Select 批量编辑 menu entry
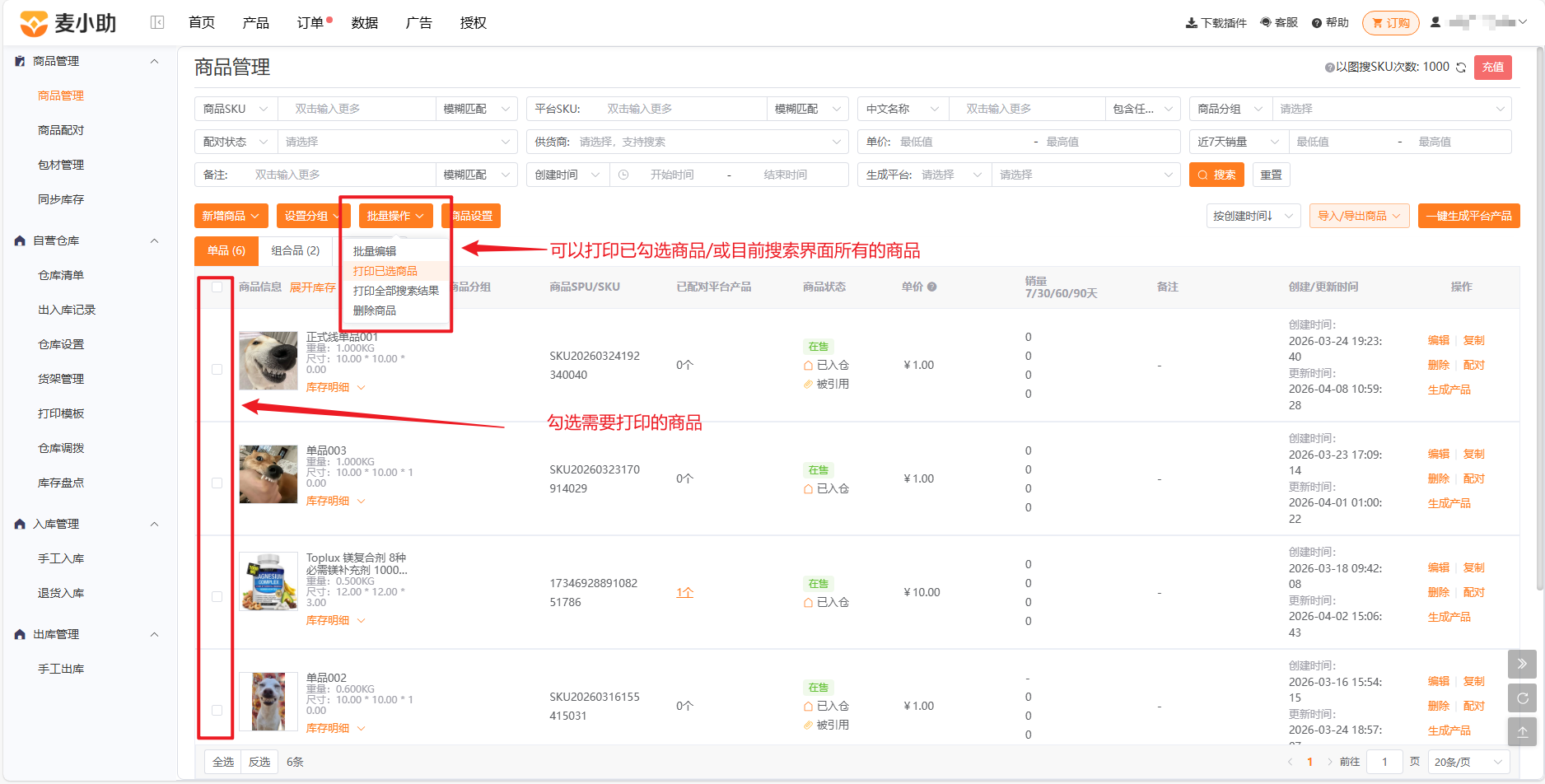Viewport: 1545px width, 784px height. pos(395,251)
